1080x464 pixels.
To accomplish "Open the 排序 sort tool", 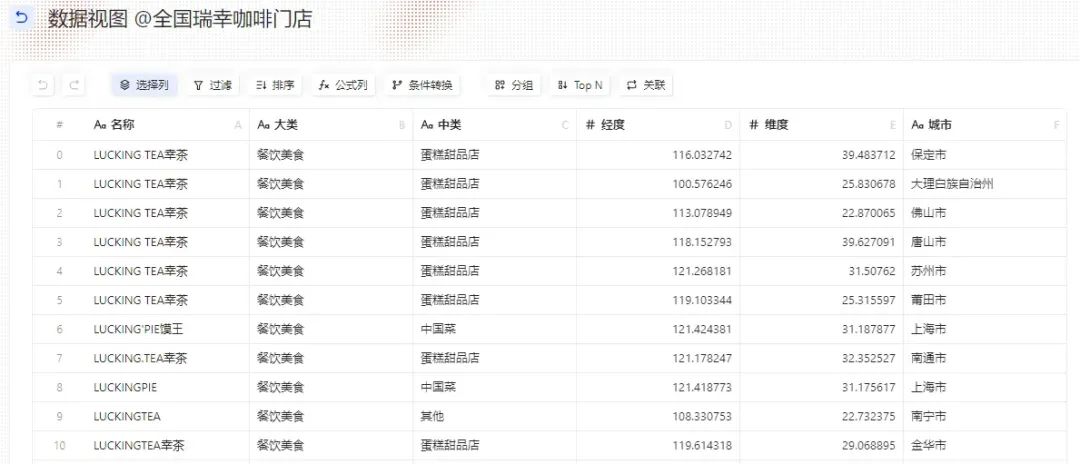I will [275, 85].
